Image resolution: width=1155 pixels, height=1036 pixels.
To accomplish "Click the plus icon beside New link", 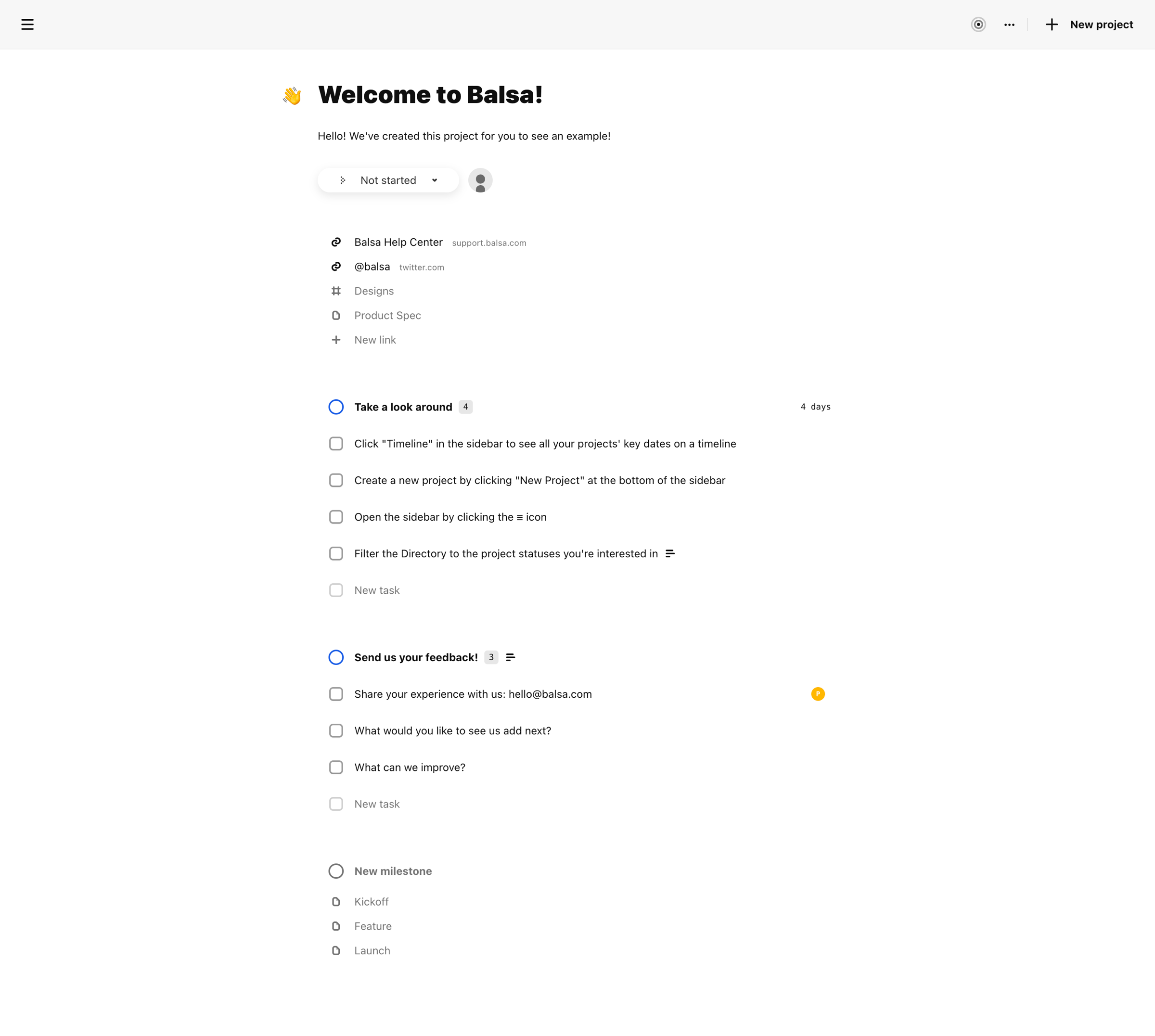I will pos(336,340).
